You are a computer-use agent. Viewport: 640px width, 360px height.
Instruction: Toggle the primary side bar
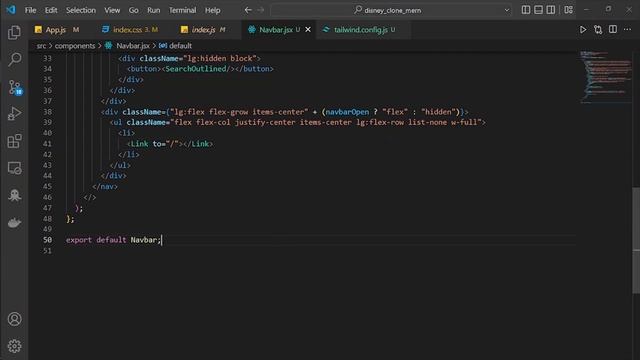(526, 10)
